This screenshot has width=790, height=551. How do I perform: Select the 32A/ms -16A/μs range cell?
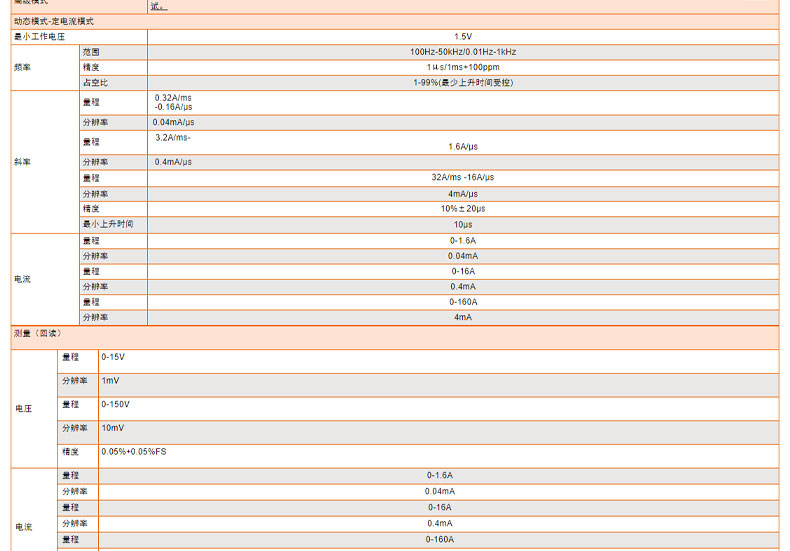[x=462, y=177]
